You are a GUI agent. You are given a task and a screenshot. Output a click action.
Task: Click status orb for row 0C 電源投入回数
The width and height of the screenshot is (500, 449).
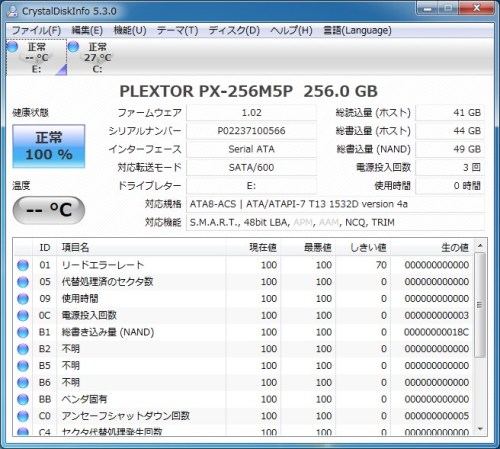(23, 315)
